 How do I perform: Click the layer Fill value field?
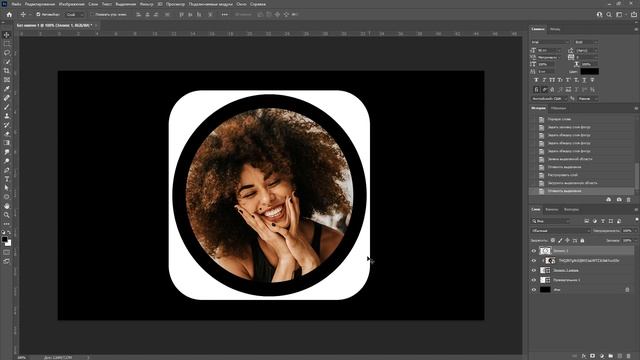click(x=628, y=240)
